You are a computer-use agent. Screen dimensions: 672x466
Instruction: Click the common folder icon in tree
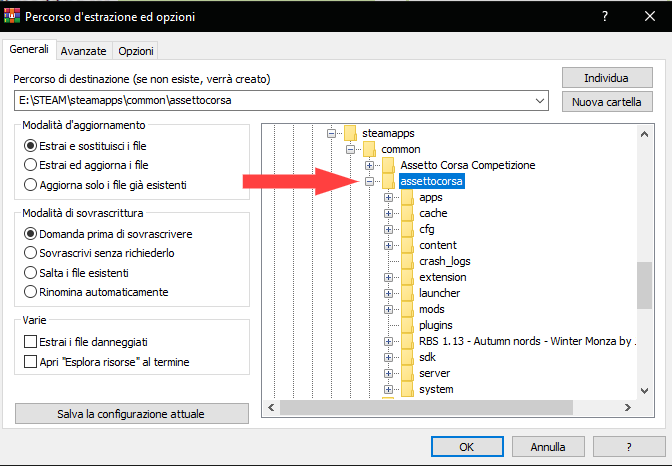coord(369,149)
